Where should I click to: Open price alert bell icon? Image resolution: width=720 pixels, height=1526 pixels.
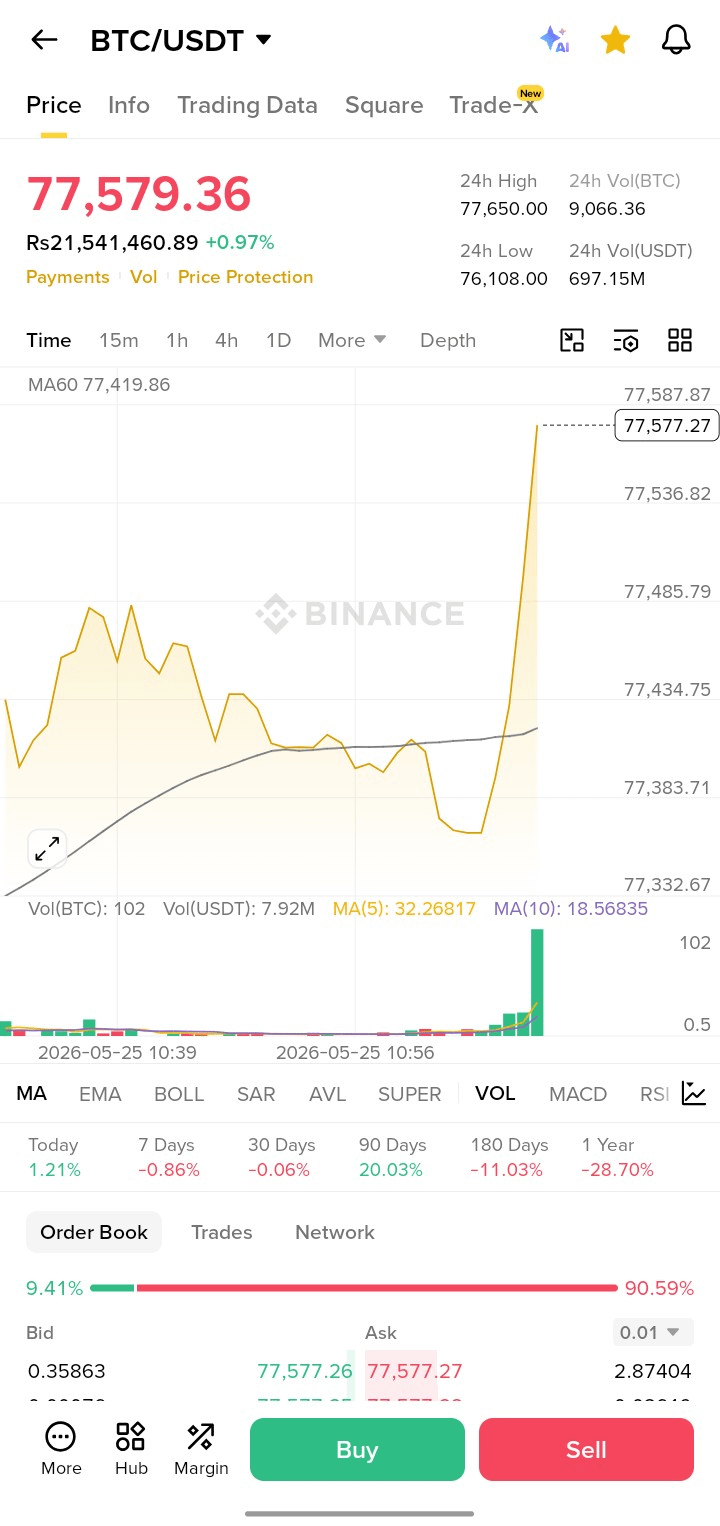[677, 40]
